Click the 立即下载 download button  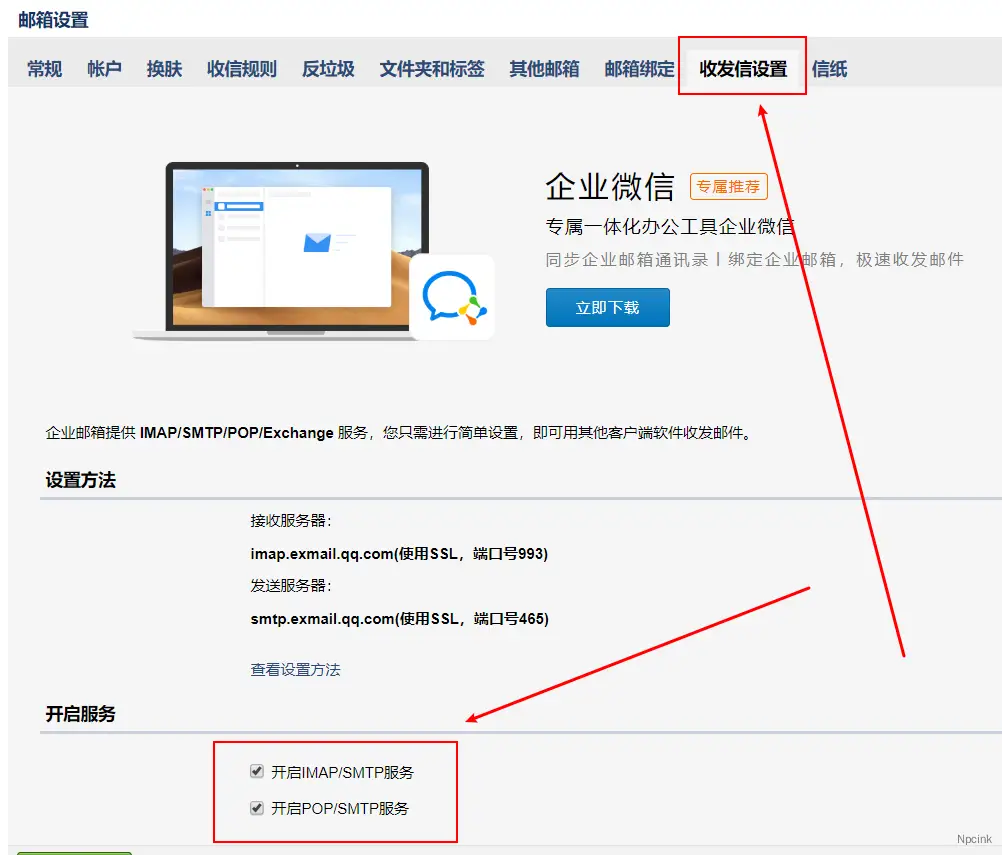coord(608,307)
